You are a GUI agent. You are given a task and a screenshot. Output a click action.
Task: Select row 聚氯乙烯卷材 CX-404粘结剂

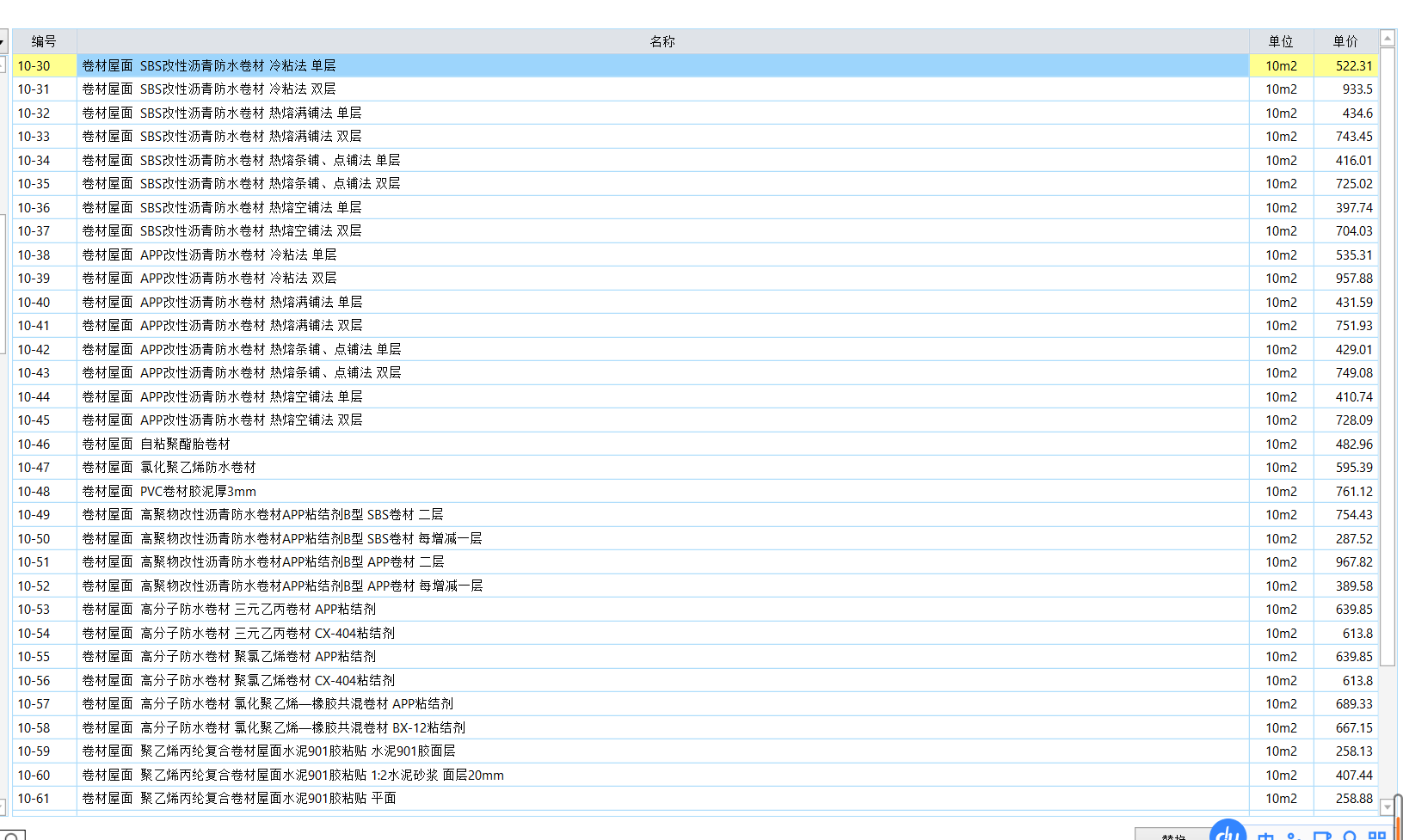[662, 680]
